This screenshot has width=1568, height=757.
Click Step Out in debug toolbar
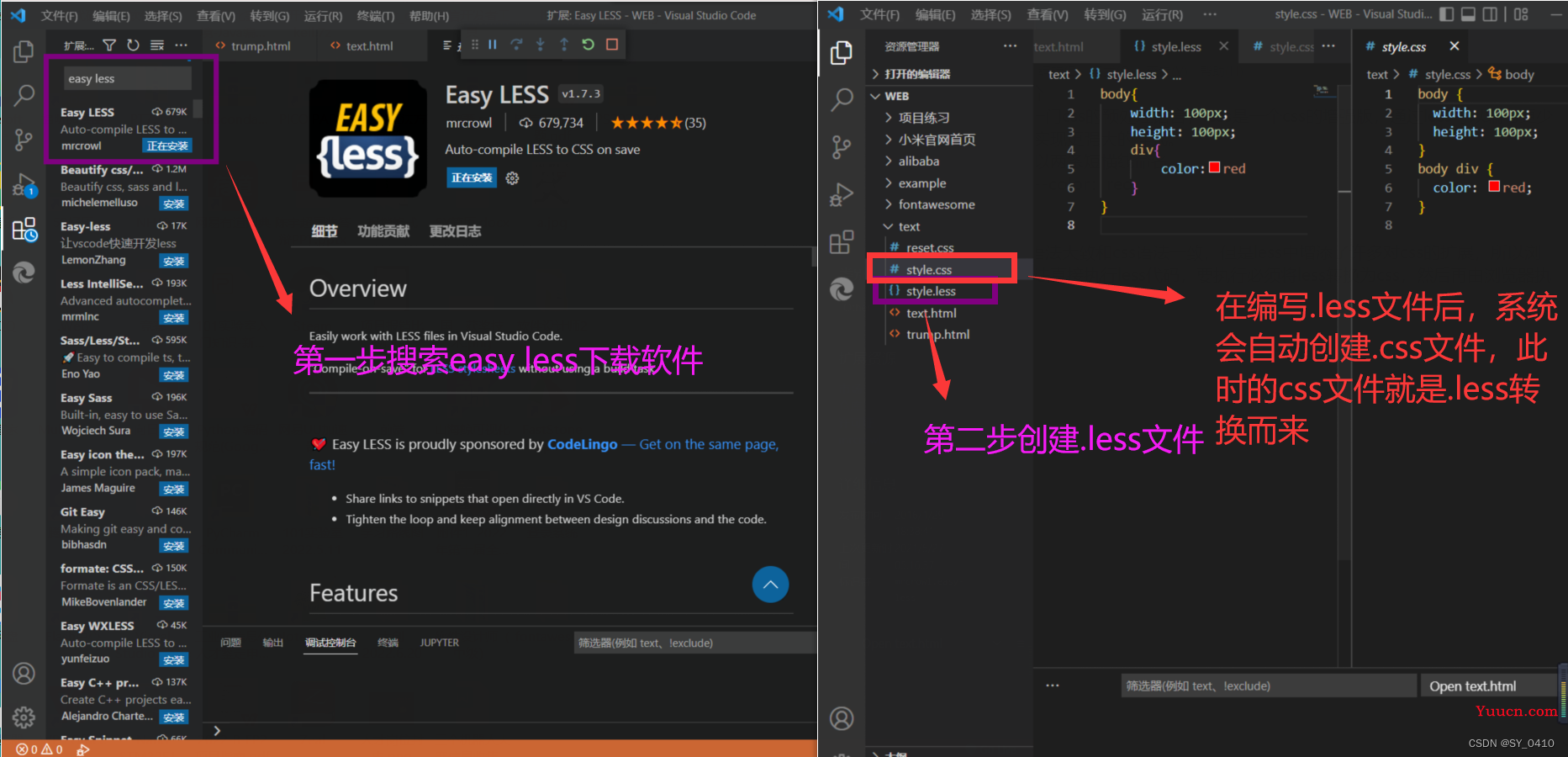[563, 45]
